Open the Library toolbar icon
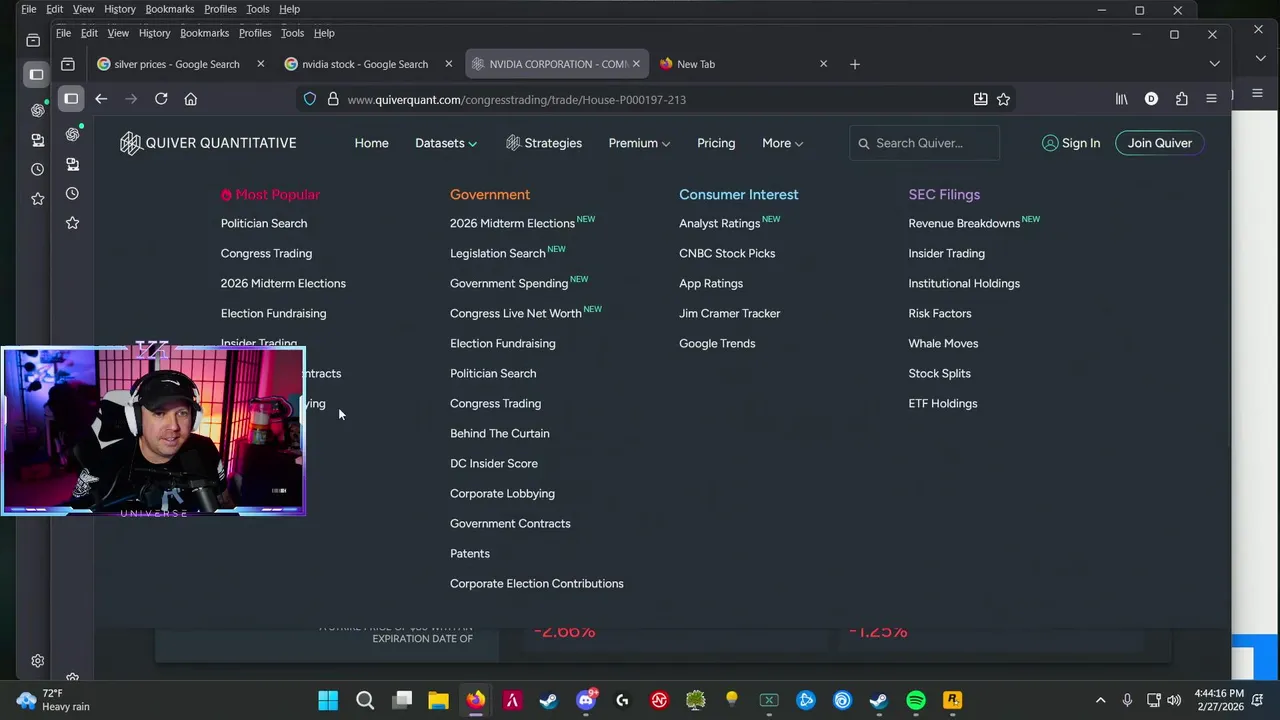The height and width of the screenshot is (720, 1280). coord(1121,99)
